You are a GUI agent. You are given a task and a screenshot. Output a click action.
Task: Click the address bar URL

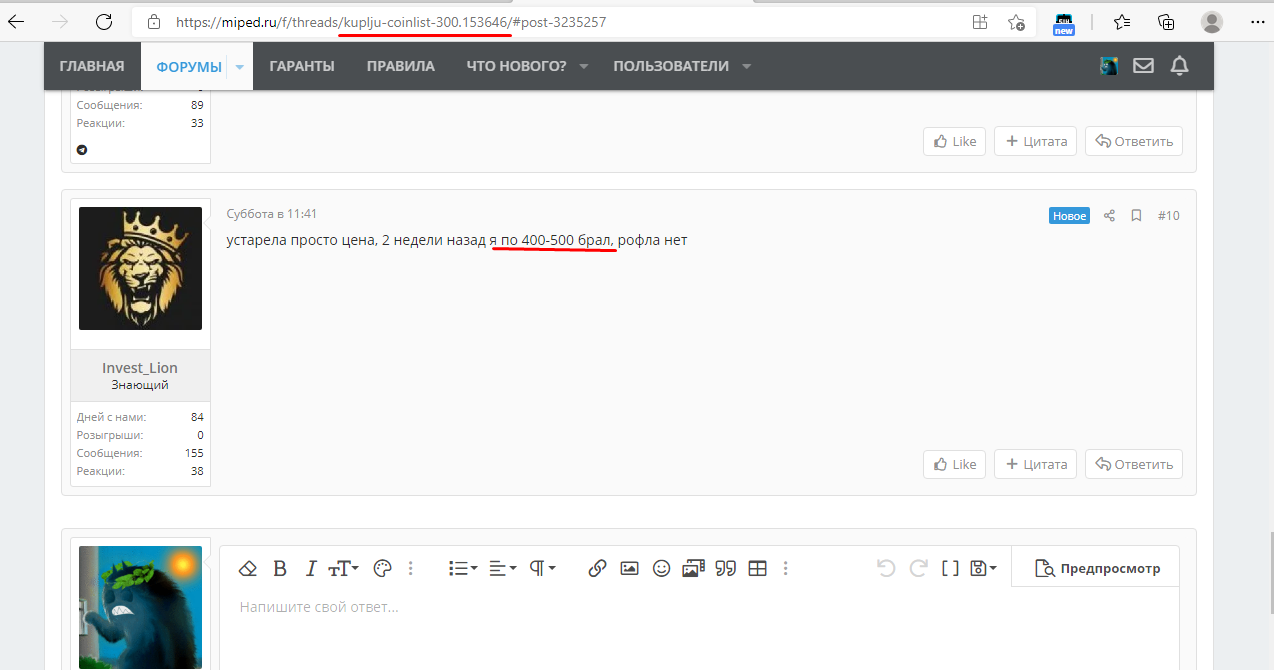pos(391,21)
